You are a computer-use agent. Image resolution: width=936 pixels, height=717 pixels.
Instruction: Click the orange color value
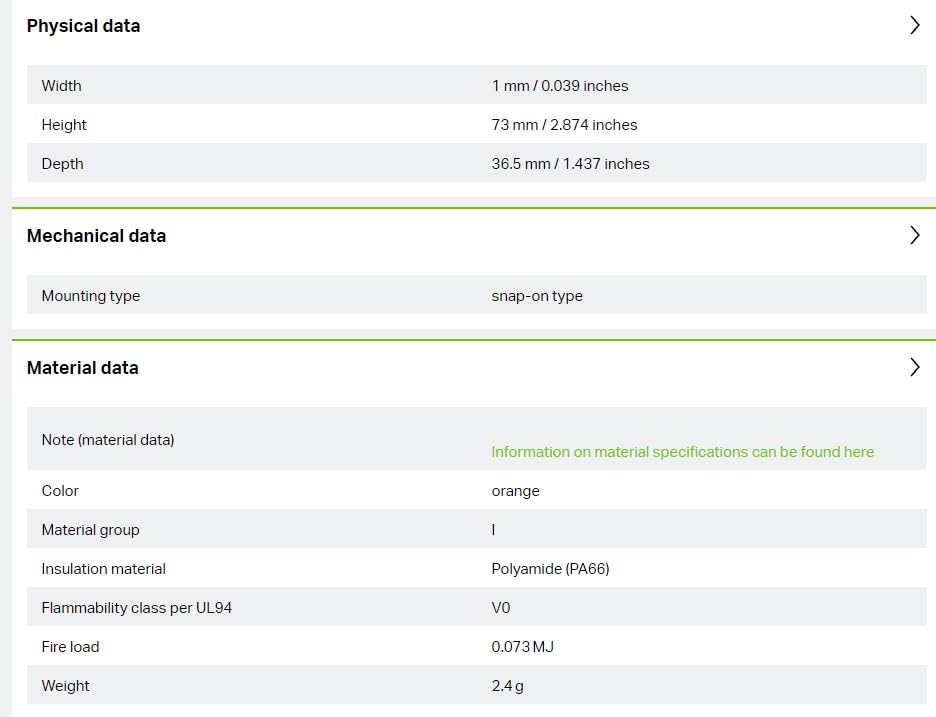tap(515, 491)
